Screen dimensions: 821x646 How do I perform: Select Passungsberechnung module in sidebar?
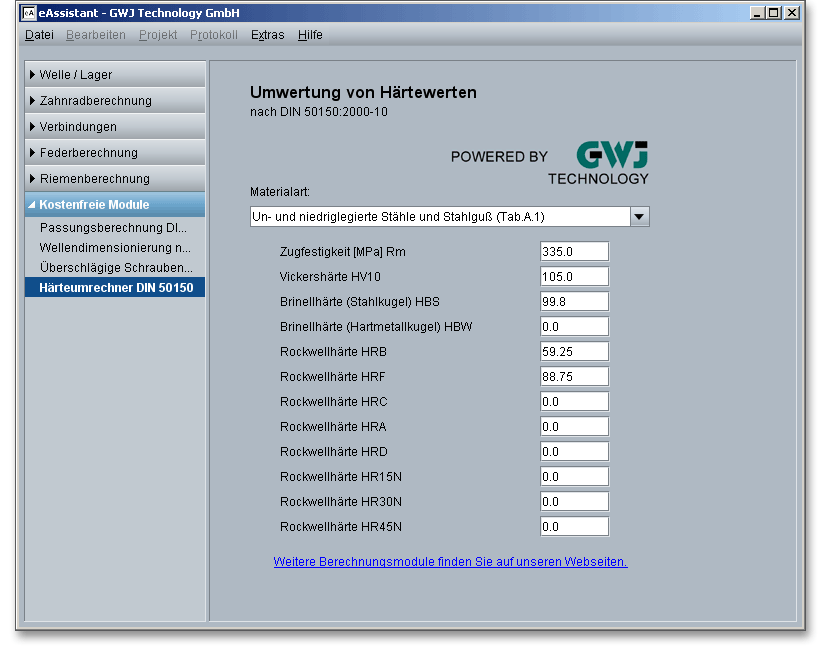pos(113,228)
